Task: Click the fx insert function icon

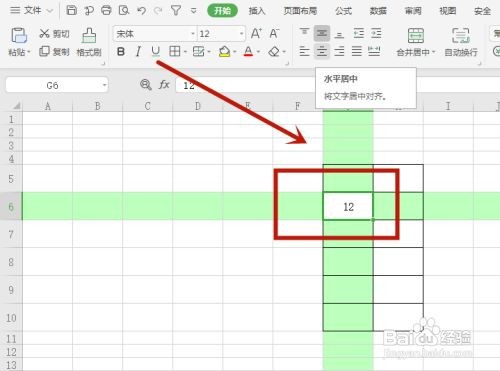Action: point(164,85)
